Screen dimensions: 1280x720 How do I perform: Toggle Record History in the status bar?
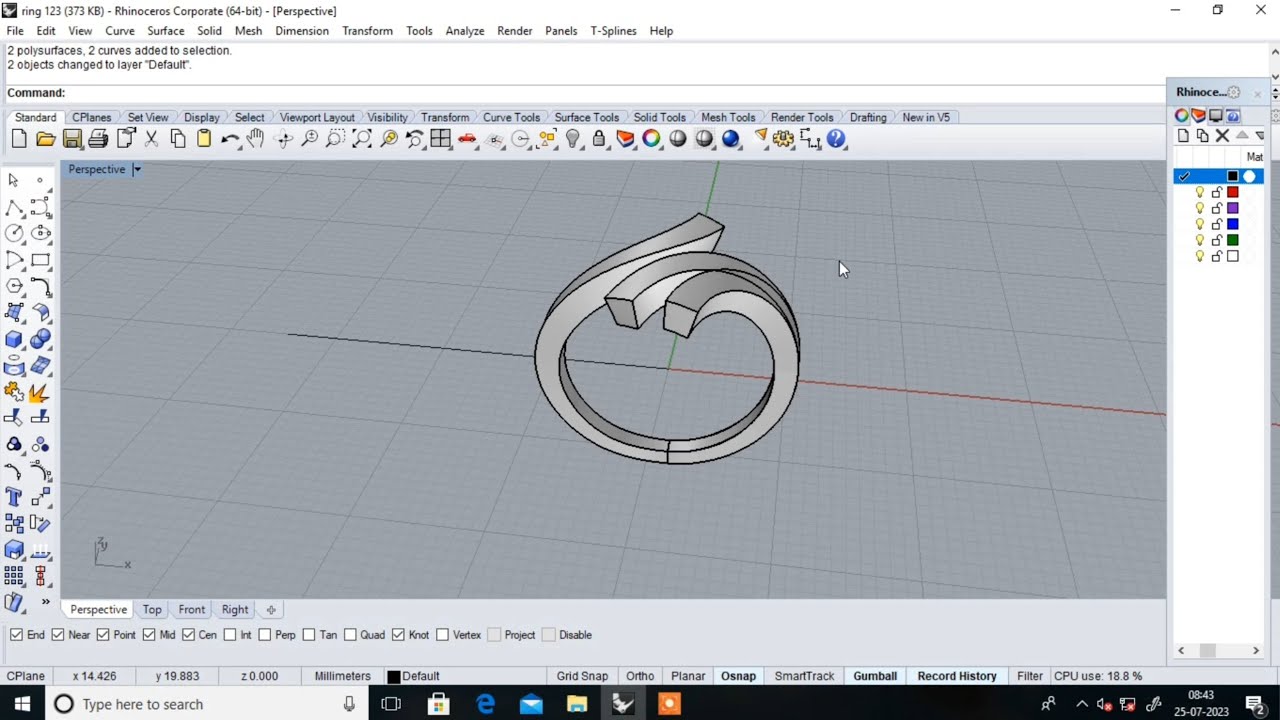tap(957, 676)
